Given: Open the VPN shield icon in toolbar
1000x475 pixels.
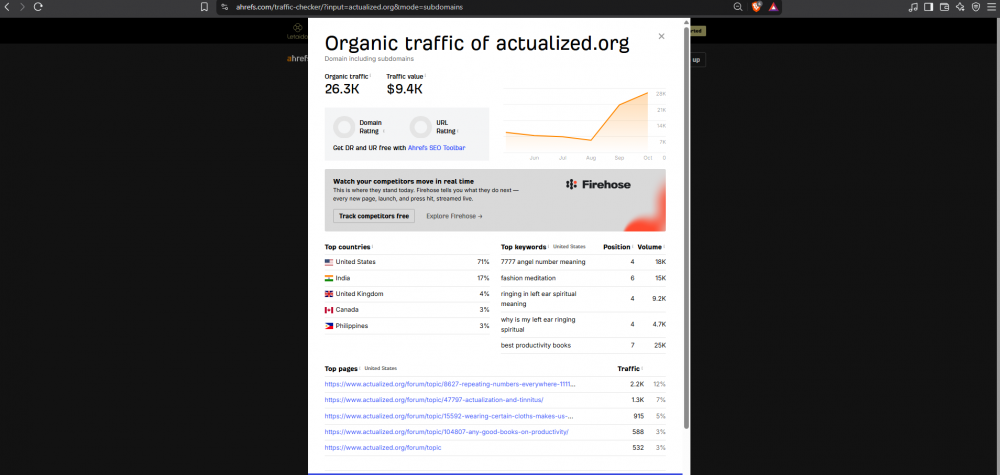Looking at the screenshot, I should [x=976, y=7].
